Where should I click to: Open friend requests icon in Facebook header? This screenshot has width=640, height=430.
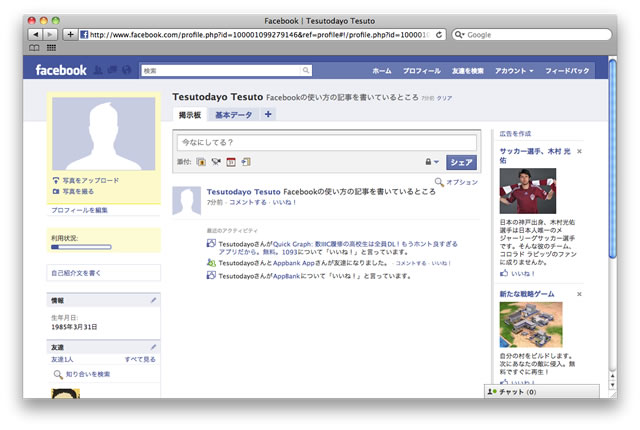pos(98,70)
